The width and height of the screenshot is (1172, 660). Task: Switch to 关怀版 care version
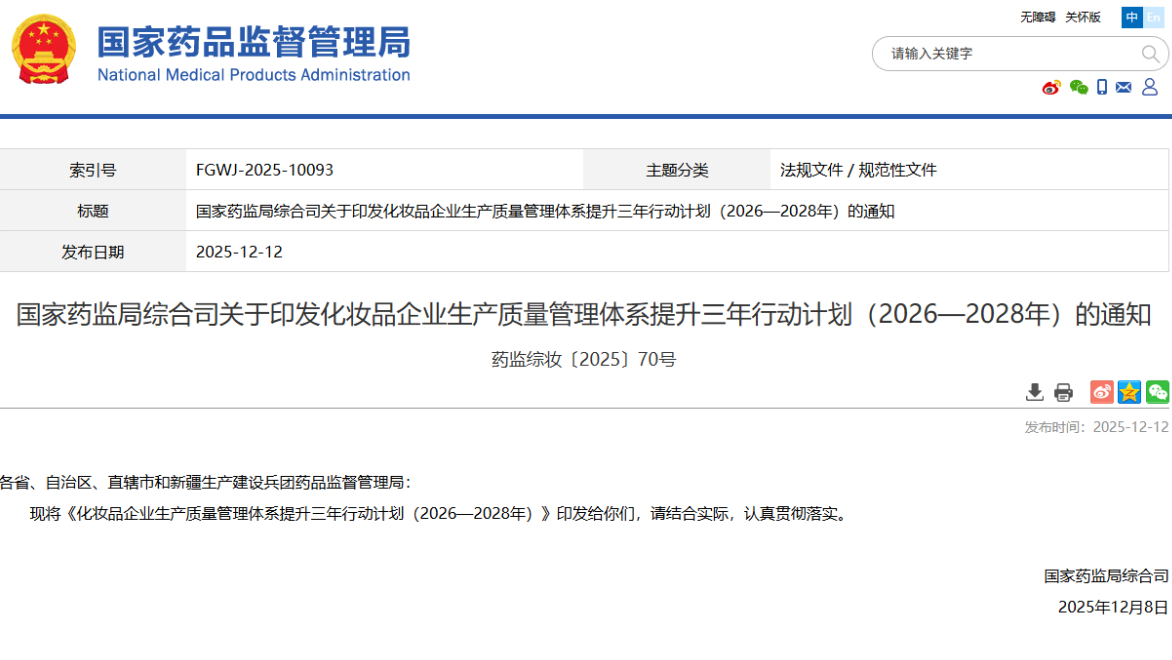tap(1082, 17)
